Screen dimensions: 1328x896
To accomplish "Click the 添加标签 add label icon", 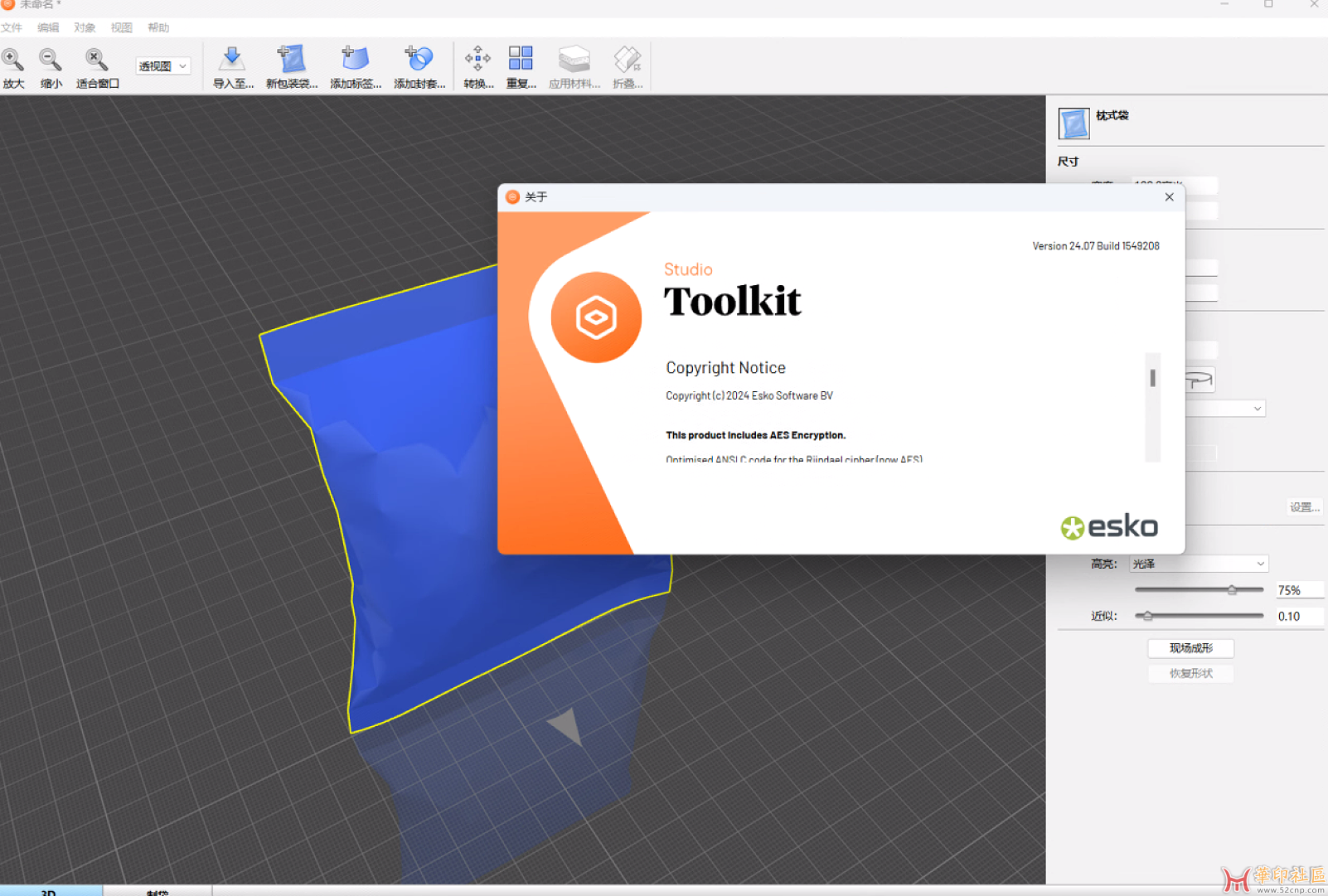I will click(x=355, y=59).
